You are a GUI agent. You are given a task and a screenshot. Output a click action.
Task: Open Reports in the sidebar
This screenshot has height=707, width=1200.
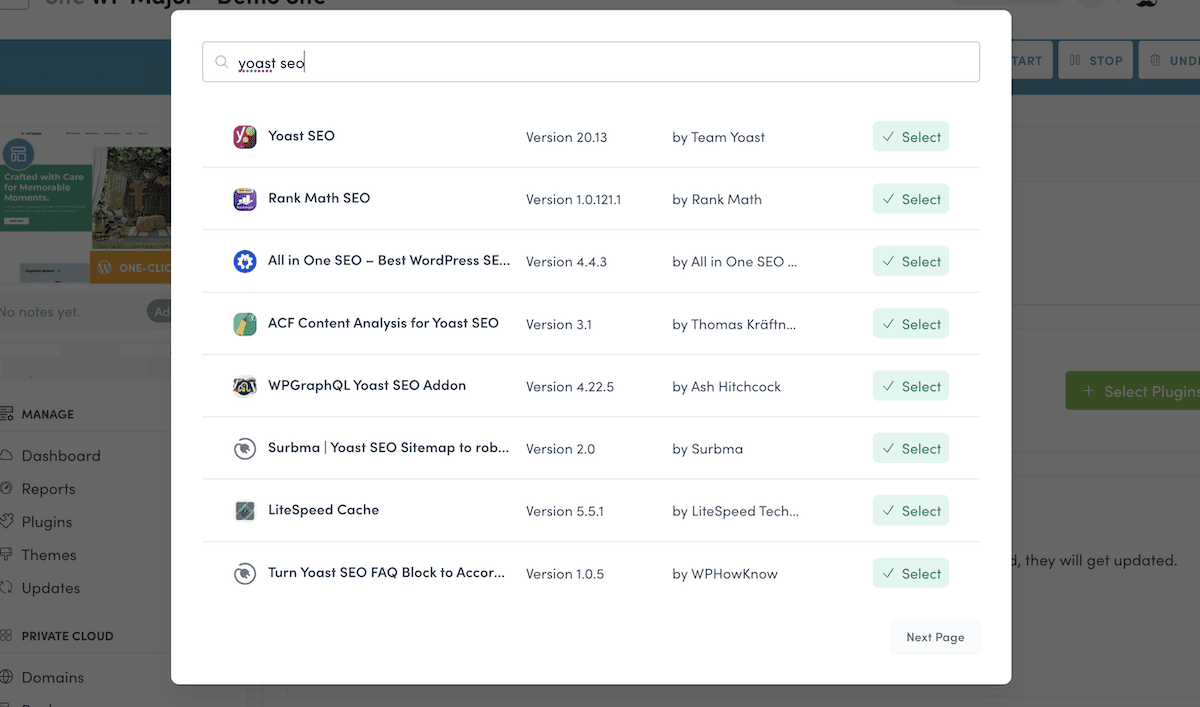pyautogui.click(x=48, y=488)
